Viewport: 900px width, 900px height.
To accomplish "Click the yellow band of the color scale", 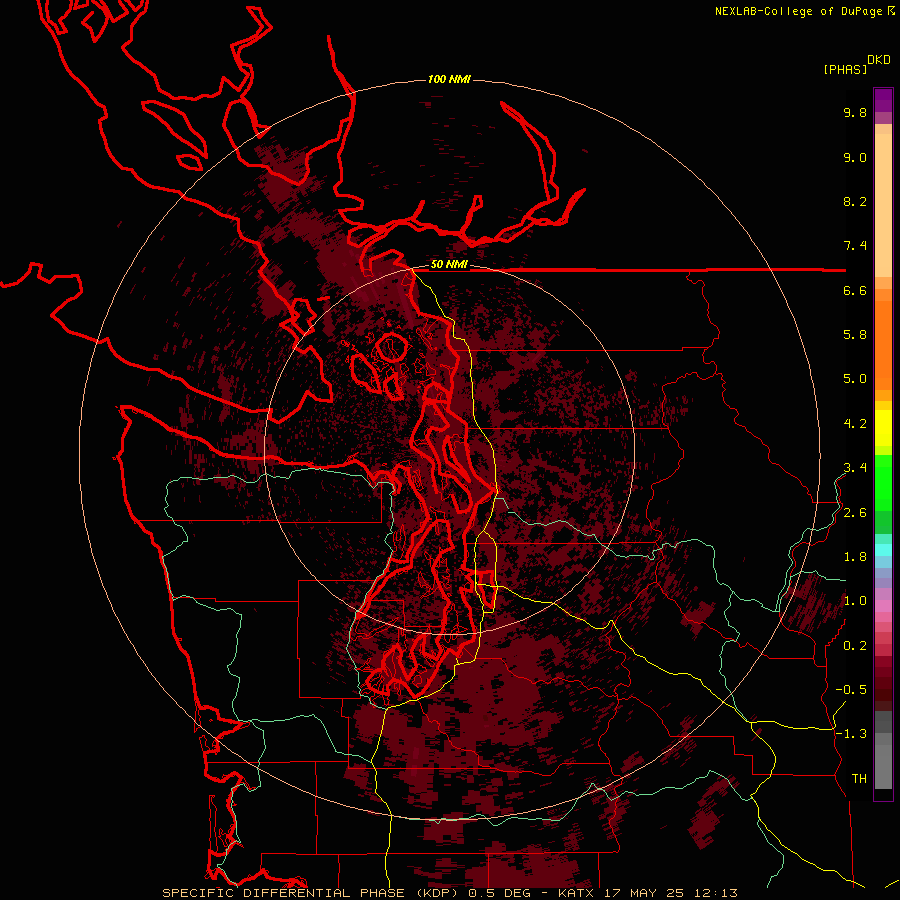I will click(x=883, y=428).
